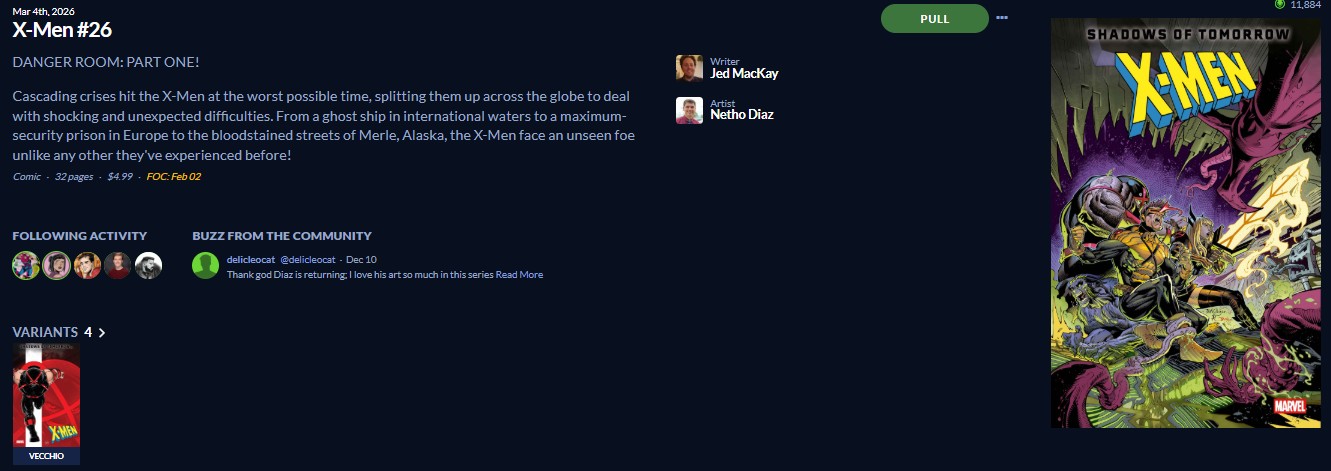Click the third Following Activity avatar
This screenshot has width=1331, height=471.
pos(87,265)
